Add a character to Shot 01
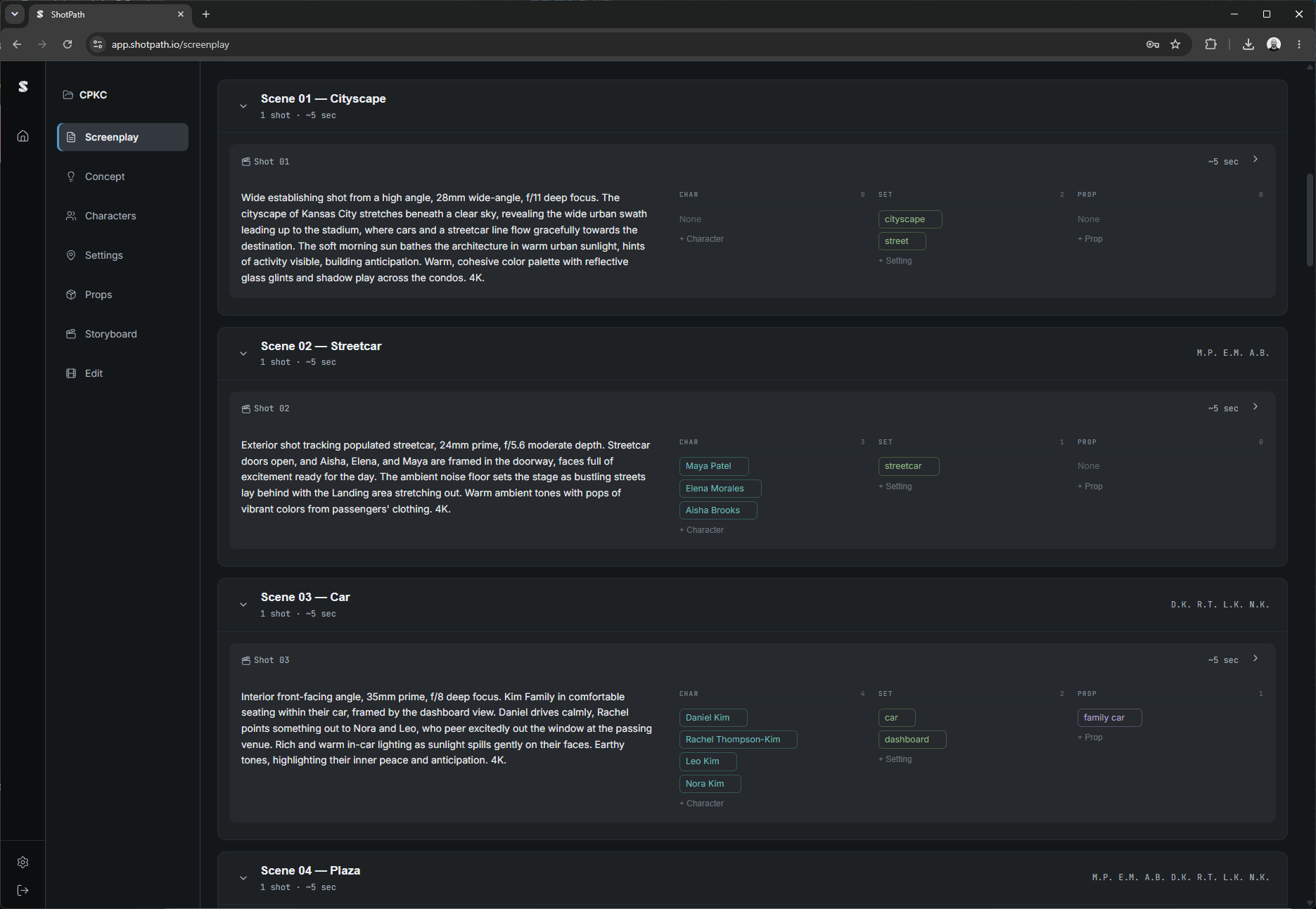The width and height of the screenshot is (1316, 909). (x=701, y=239)
